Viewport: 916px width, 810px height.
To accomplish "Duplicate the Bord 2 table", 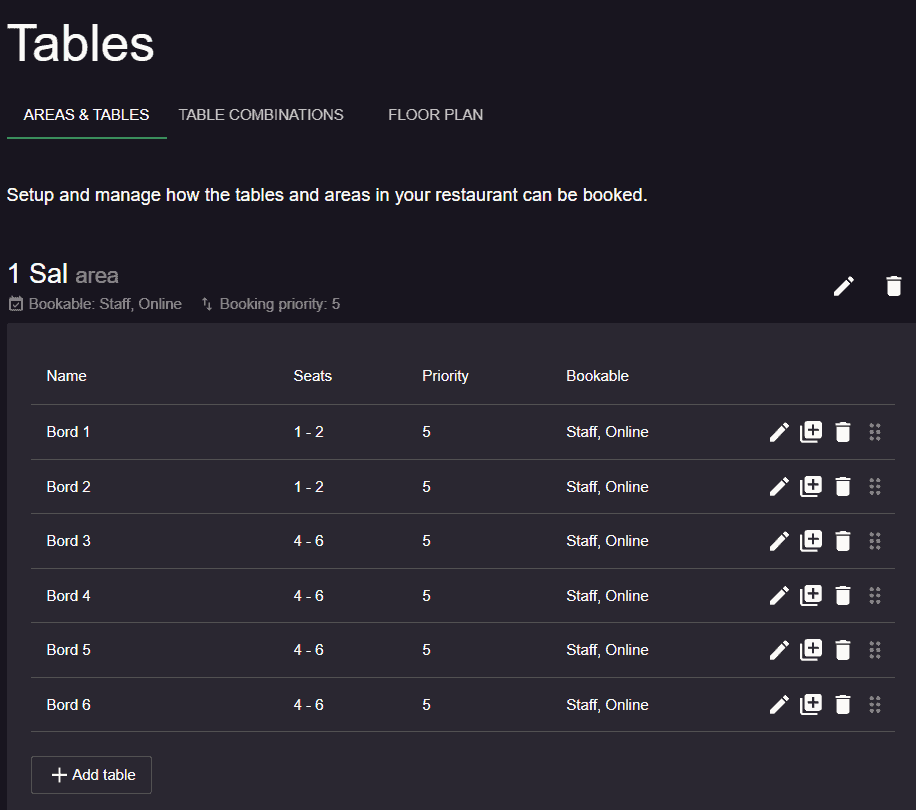I will click(811, 486).
